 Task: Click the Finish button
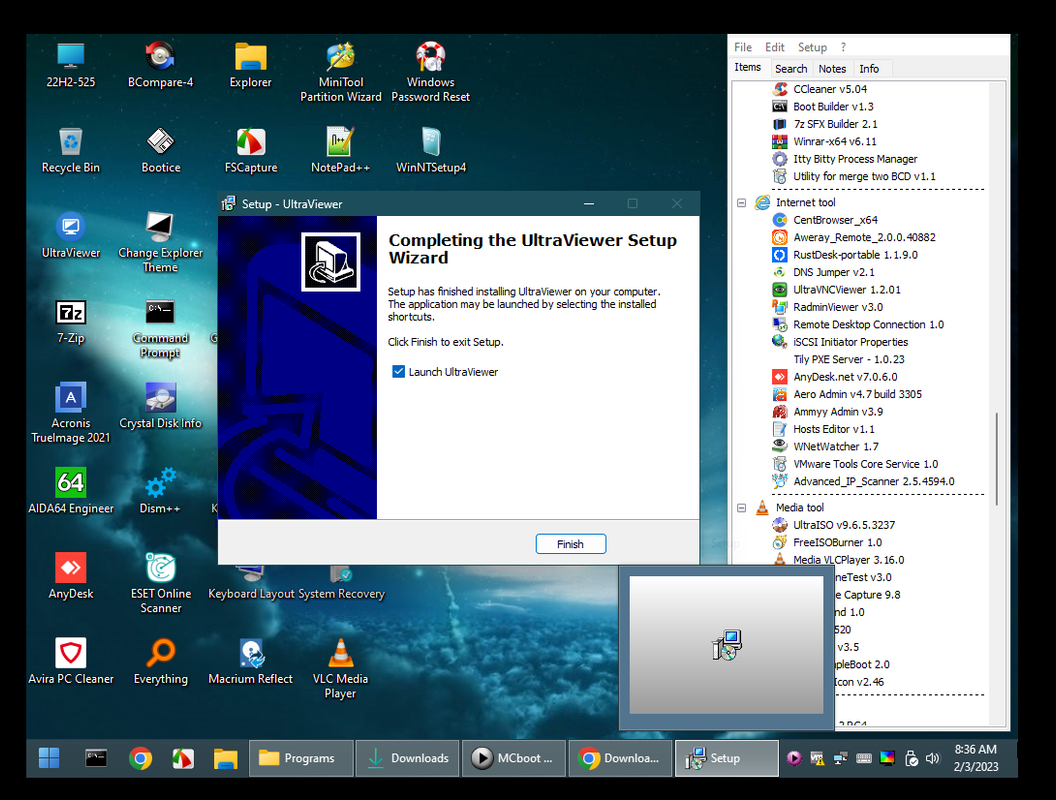(x=570, y=544)
